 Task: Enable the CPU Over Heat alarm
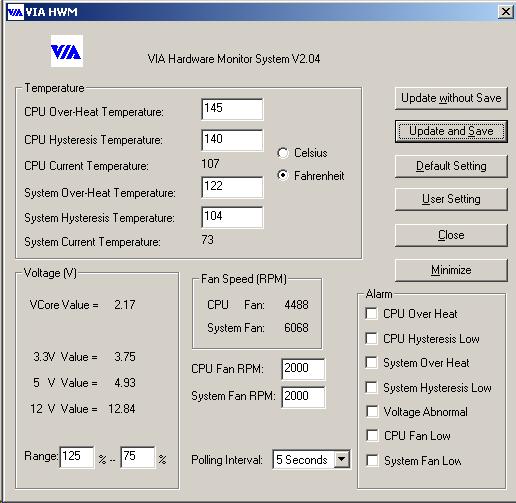(x=372, y=313)
